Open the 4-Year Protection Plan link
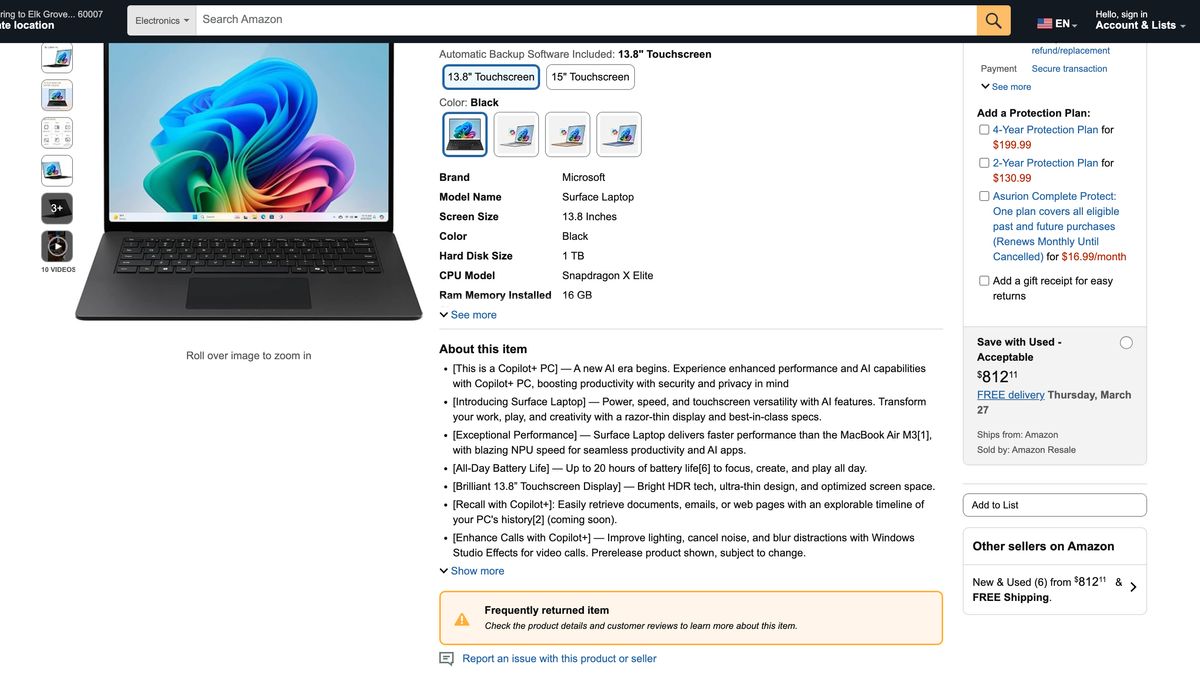Viewport: 1200px width, 675px height. click(1045, 130)
